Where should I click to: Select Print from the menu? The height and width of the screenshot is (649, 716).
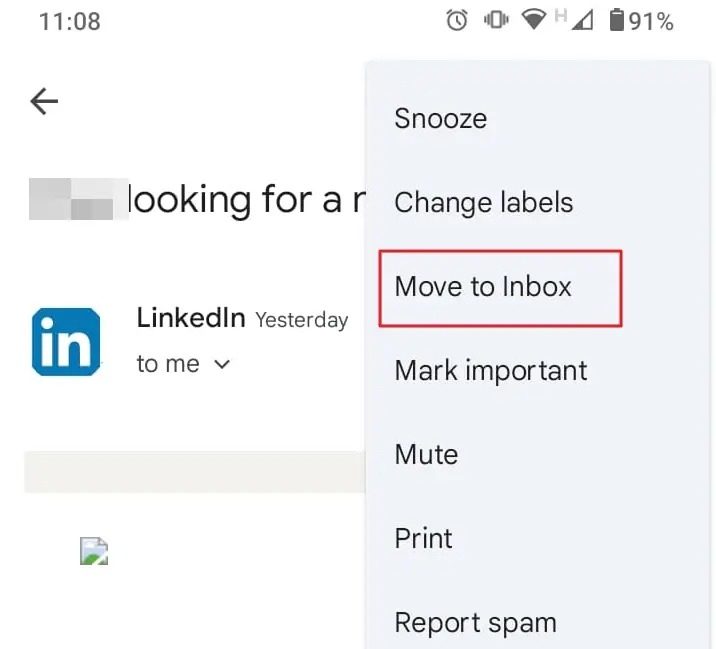(424, 539)
